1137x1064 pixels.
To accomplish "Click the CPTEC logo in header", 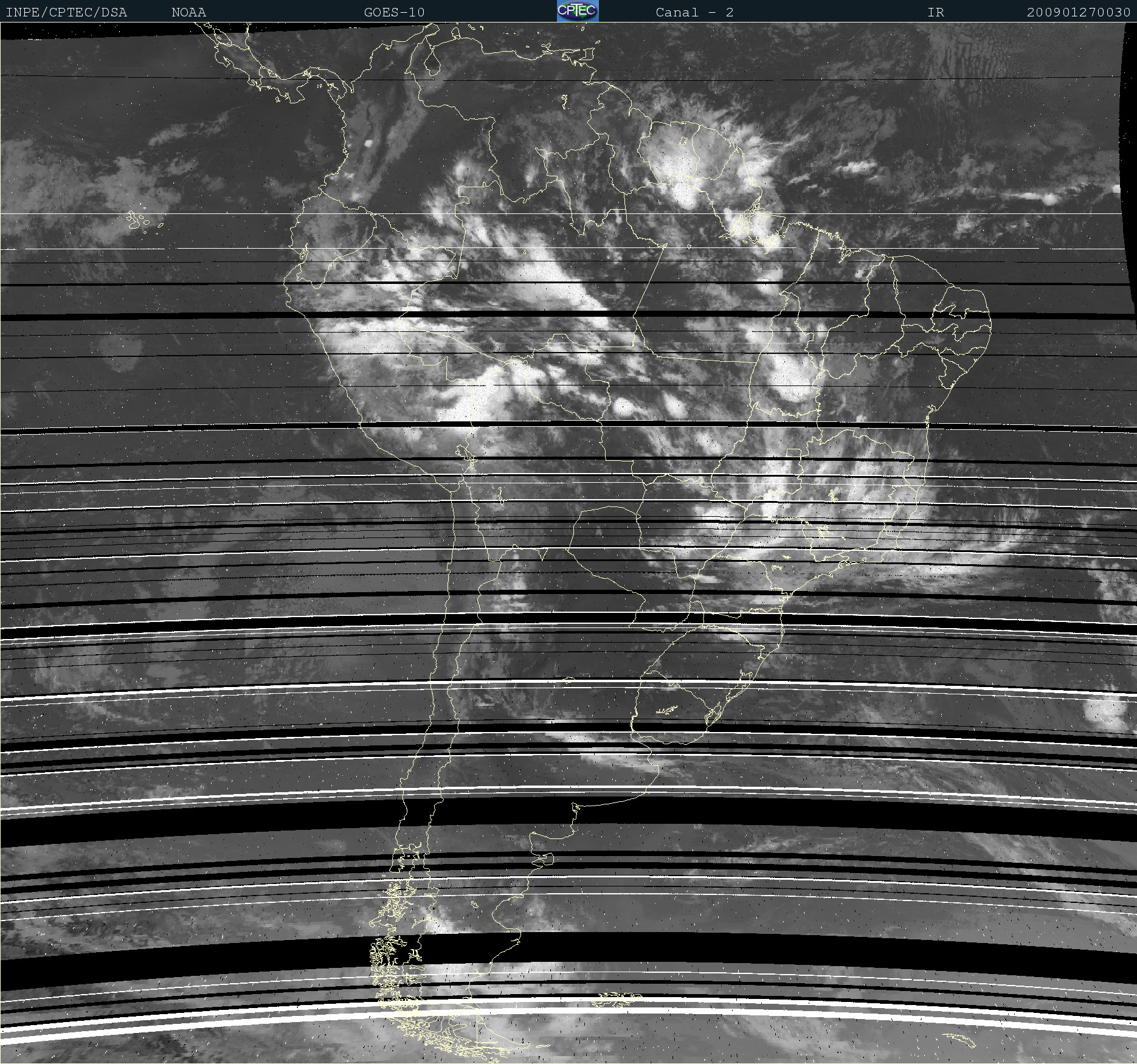I will pos(577,11).
